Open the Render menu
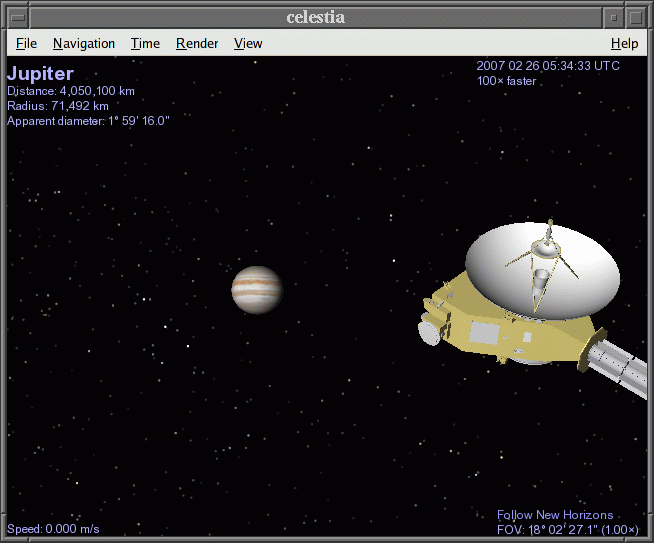Image resolution: width=654 pixels, height=543 pixels. [x=197, y=43]
